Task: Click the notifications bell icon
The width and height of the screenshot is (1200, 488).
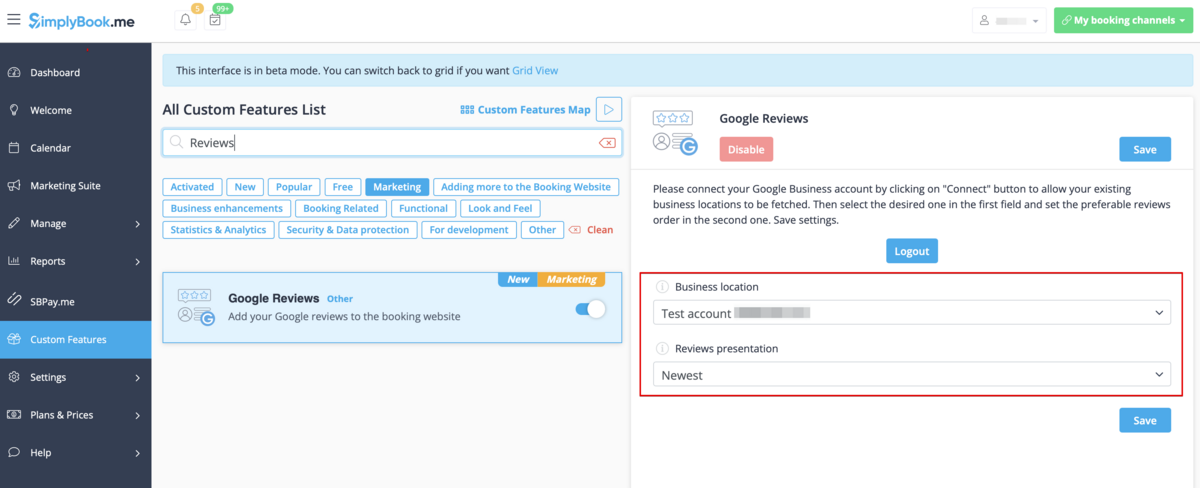Action: tap(185, 20)
